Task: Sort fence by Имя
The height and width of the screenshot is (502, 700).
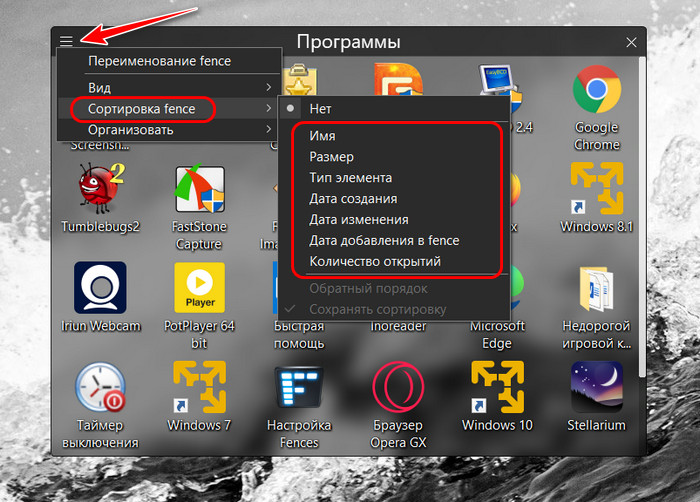Action: [x=394, y=136]
